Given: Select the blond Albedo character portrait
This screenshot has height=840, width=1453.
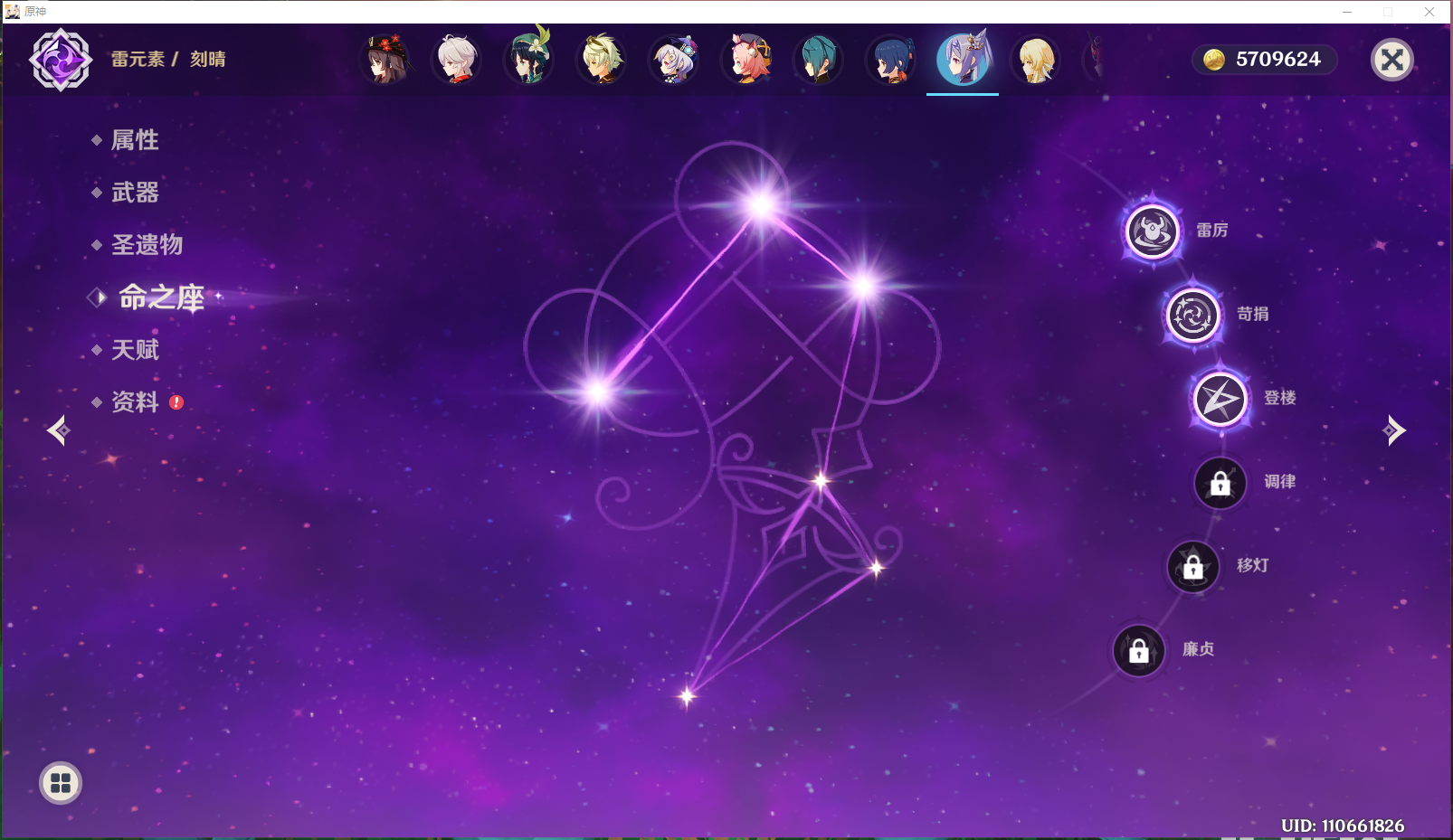Looking at the screenshot, I should point(602,60).
